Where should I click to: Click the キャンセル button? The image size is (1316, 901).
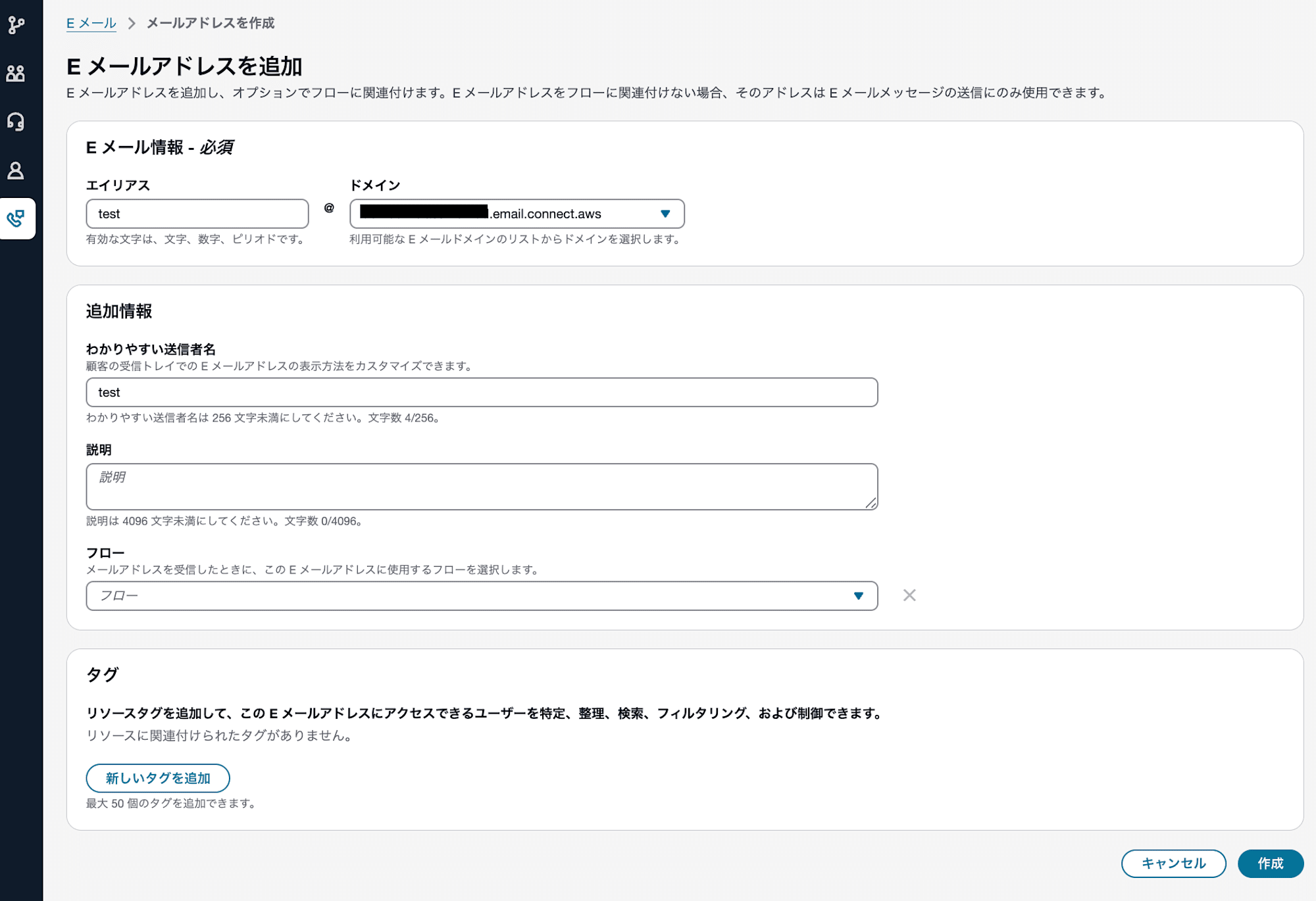(x=1173, y=864)
